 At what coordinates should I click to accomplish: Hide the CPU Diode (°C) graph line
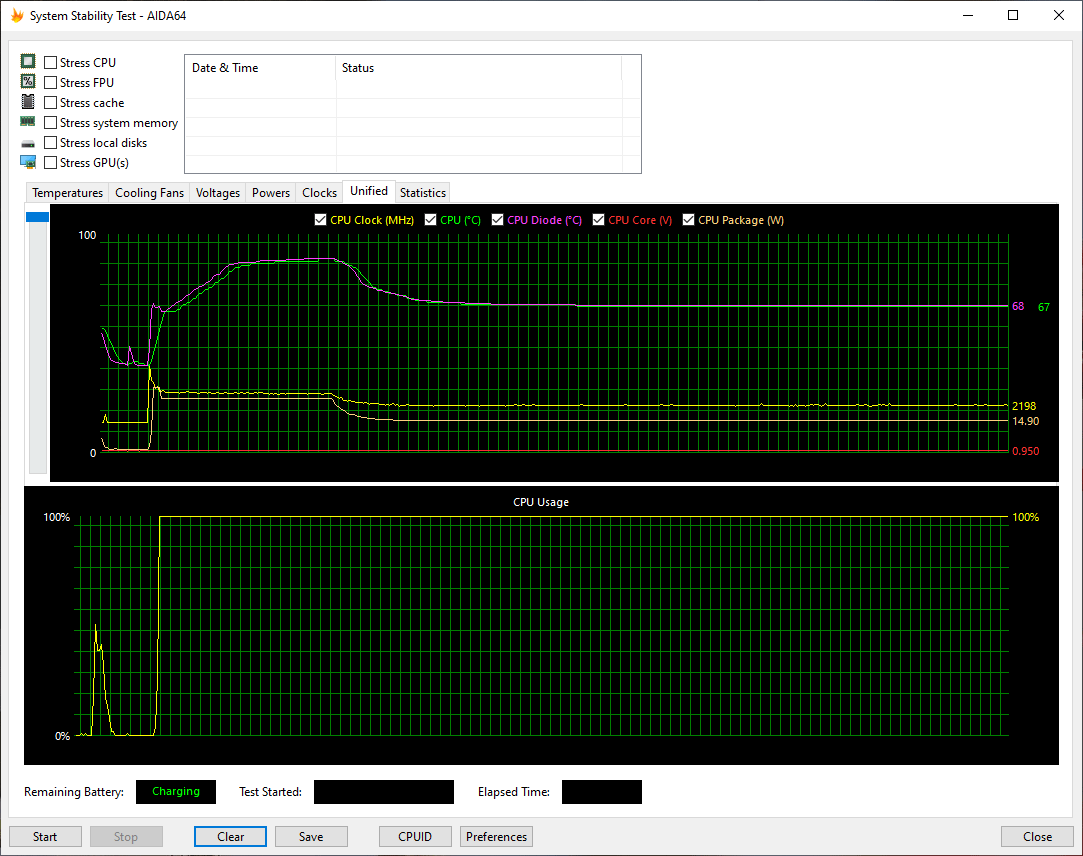(x=497, y=220)
